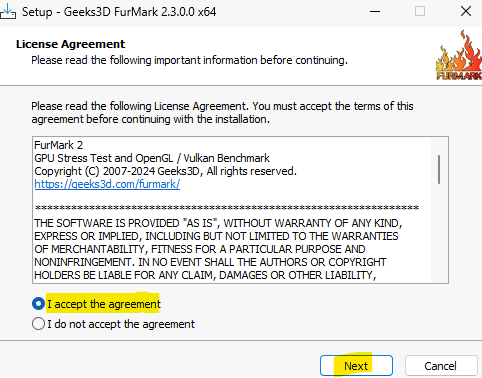Click the 'License Agreement' heading
This screenshot has height=378, width=482.
70,44
